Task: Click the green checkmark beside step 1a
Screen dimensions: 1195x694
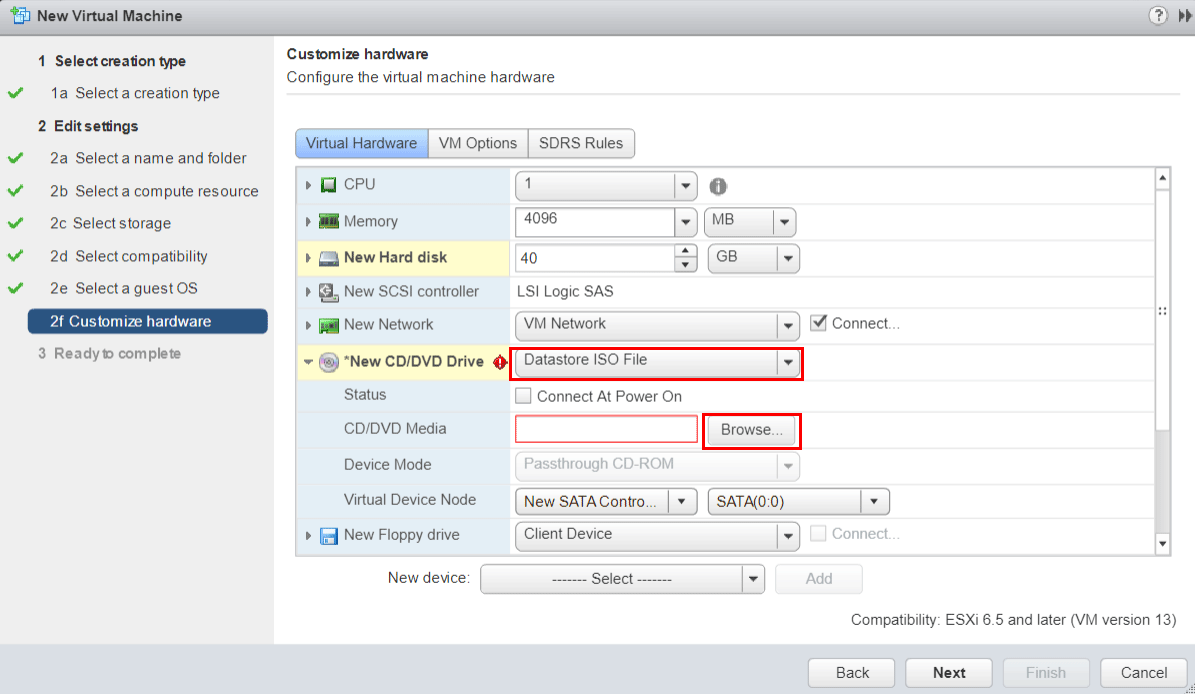Action: point(16,93)
